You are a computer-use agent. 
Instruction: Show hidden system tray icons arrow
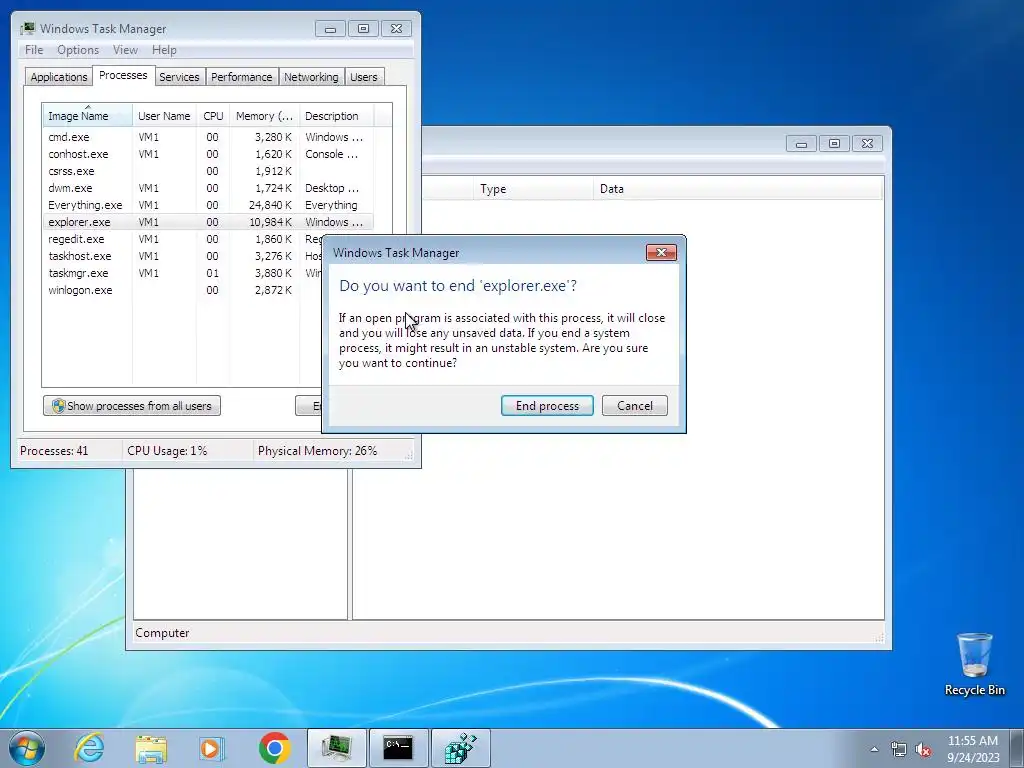pyautogui.click(x=874, y=749)
